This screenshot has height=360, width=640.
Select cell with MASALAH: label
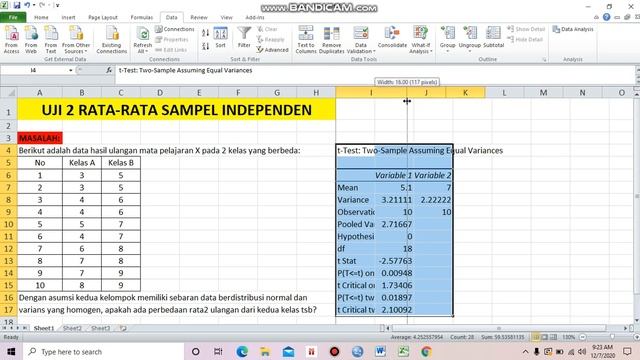[40, 138]
